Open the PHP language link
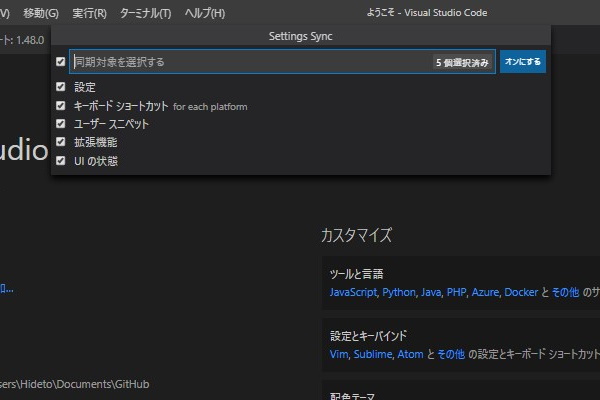Viewport: 600px width, 400px height. tap(456, 292)
